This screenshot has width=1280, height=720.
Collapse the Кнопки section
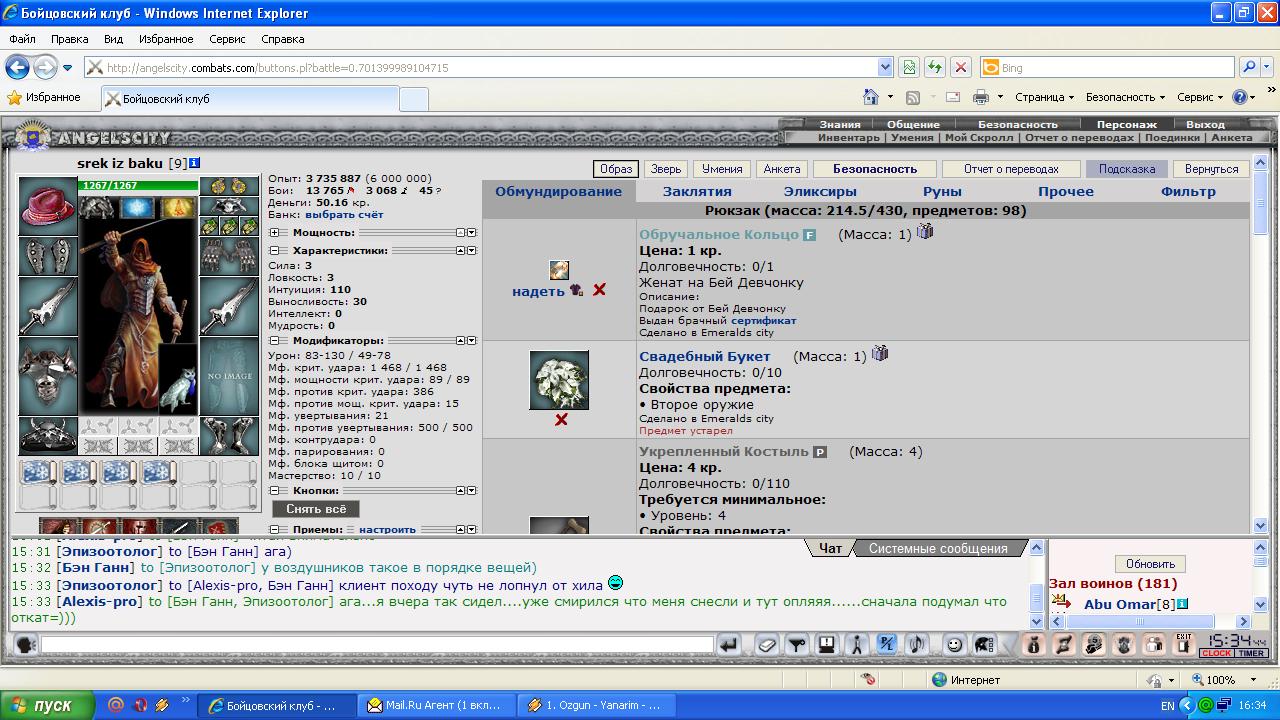[274, 491]
